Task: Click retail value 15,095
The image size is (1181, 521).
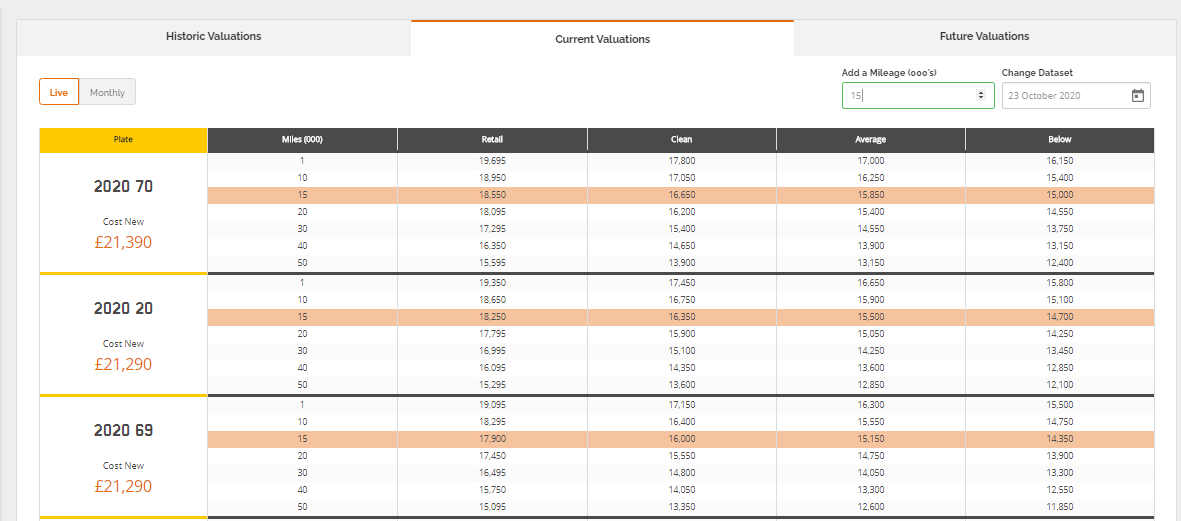Action: 492,507
